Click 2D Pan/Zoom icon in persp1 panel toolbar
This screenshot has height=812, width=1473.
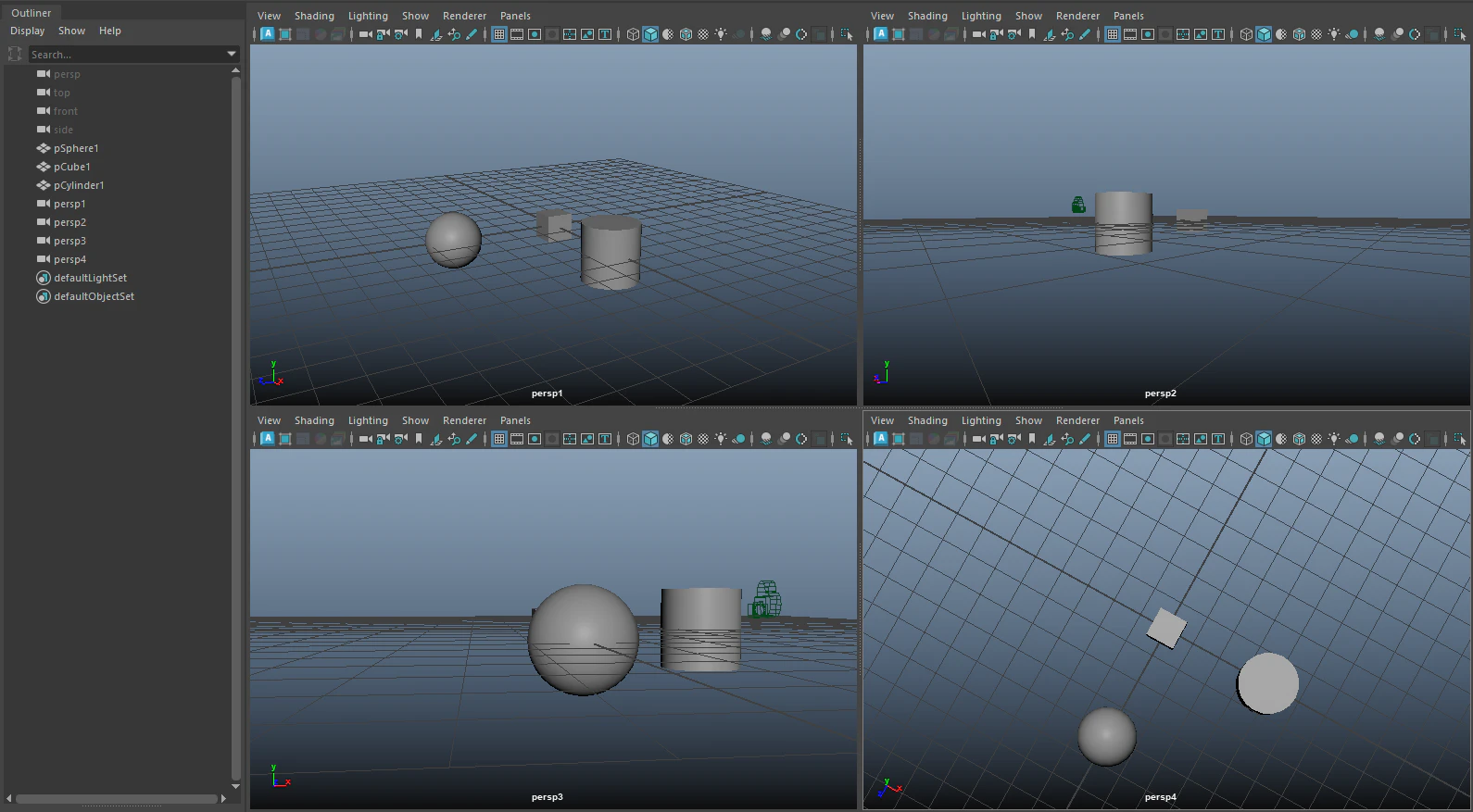pyautogui.click(x=454, y=34)
